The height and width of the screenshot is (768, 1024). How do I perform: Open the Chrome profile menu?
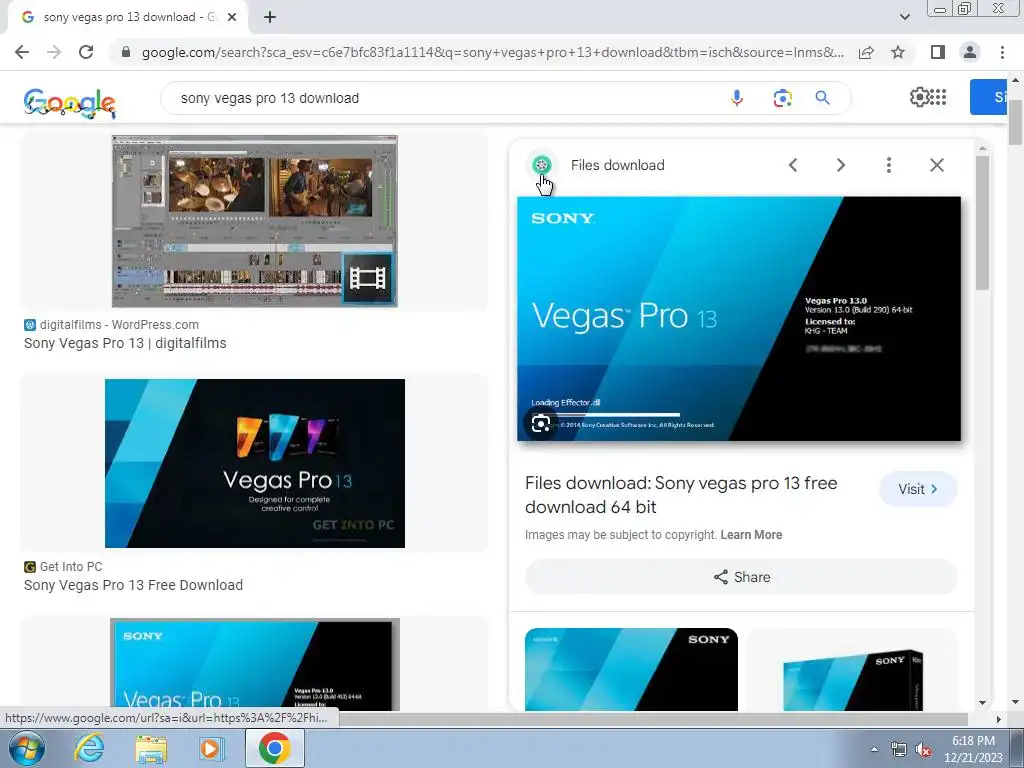pos(970,52)
